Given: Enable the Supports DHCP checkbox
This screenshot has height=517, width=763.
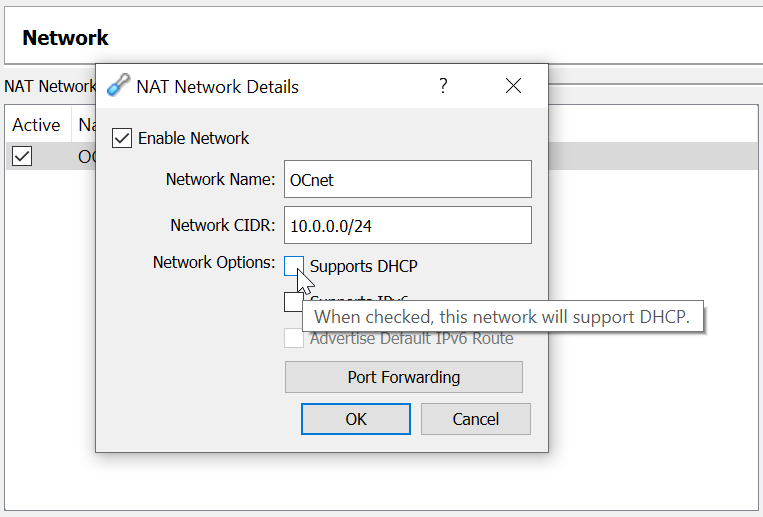Looking at the screenshot, I should pos(294,266).
